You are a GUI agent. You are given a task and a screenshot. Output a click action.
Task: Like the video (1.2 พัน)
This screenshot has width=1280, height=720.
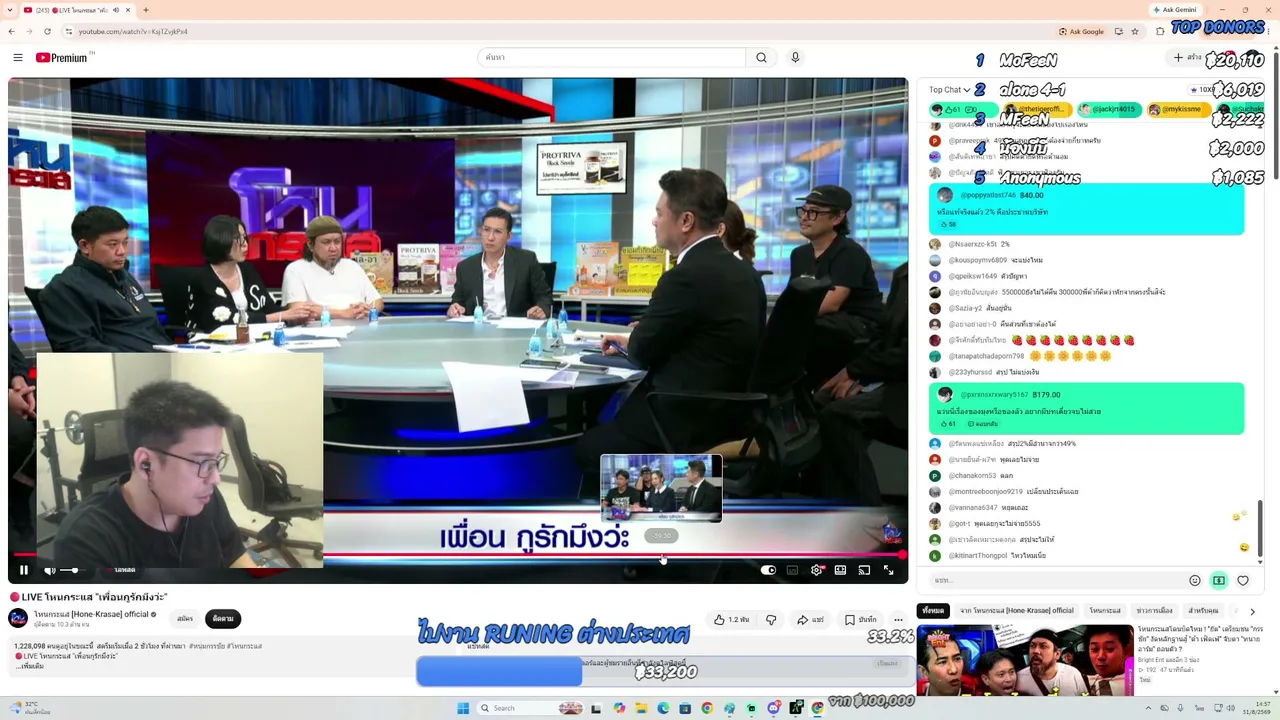[731, 620]
